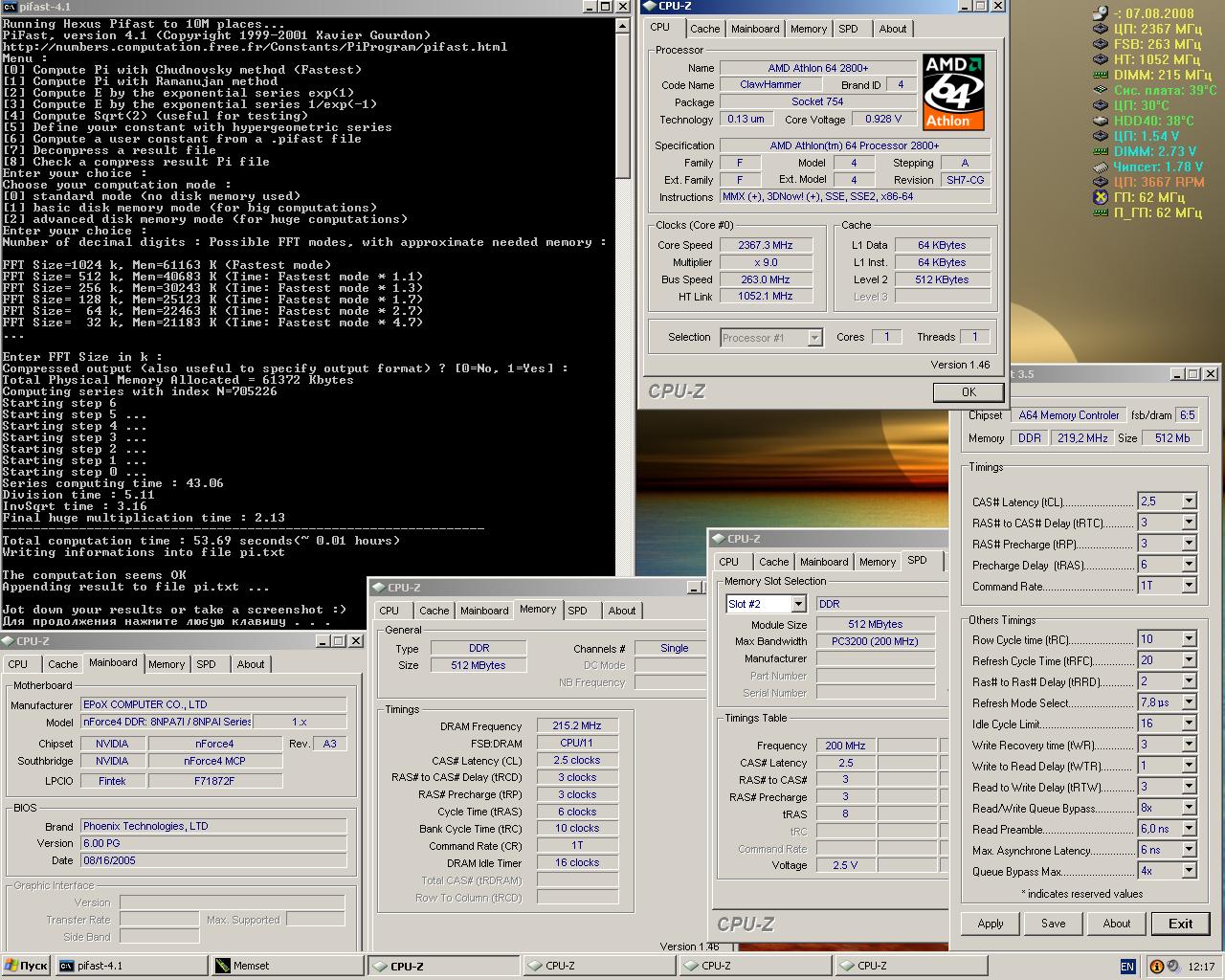Click Code Name ClawHammer value
This screenshot has width=1225, height=980.
pyautogui.click(x=770, y=84)
